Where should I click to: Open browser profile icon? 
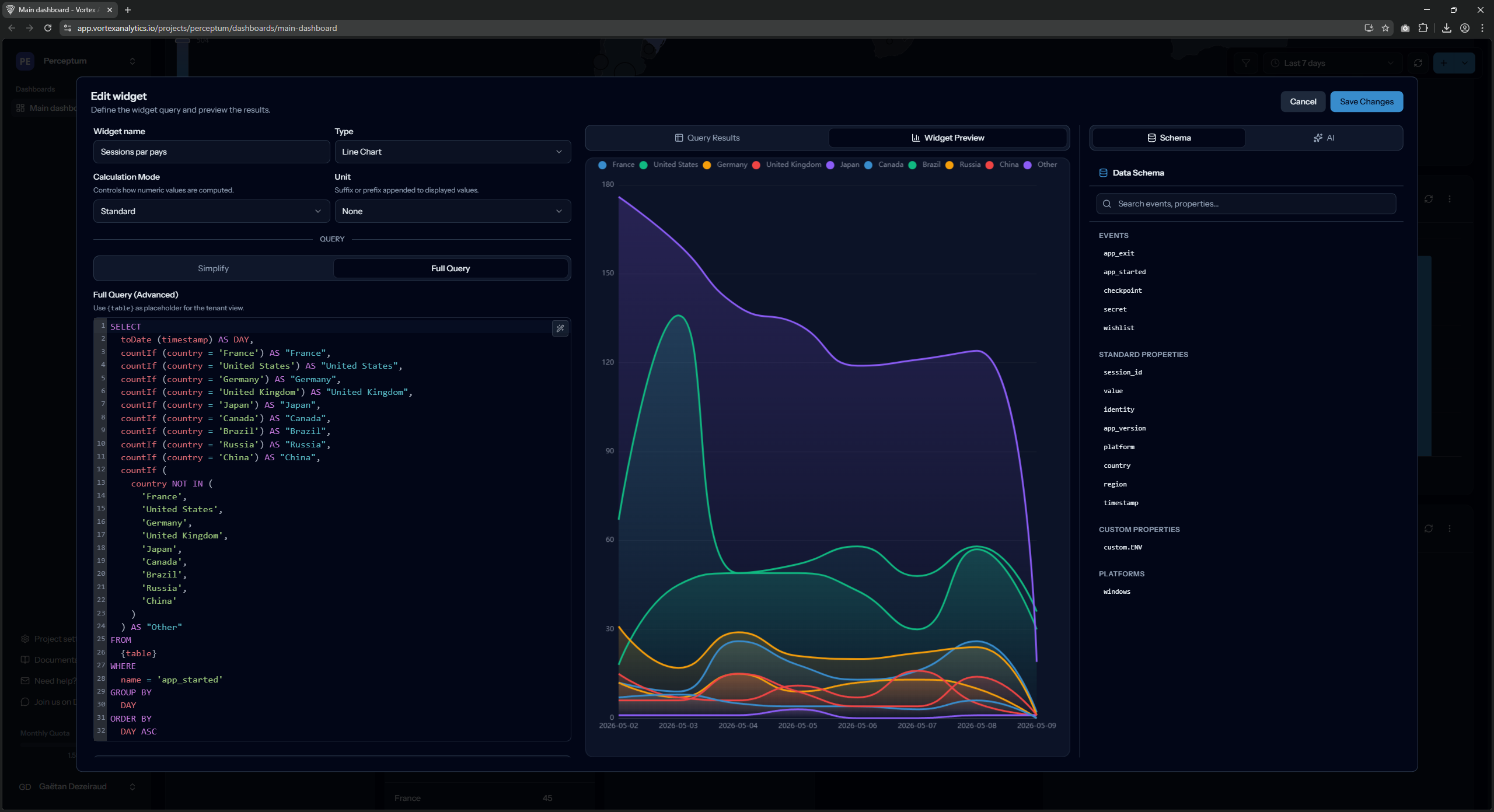tap(1465, 28)
